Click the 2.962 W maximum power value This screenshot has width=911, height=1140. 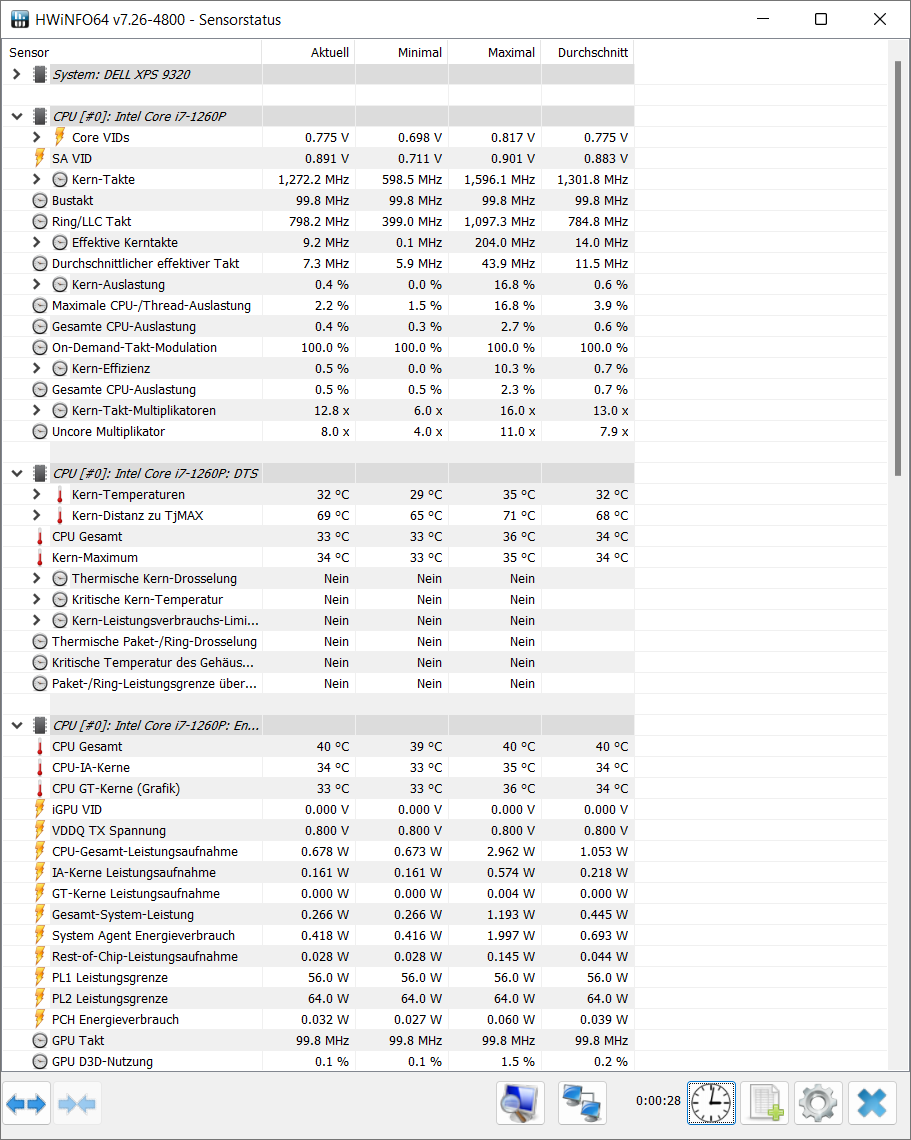(x=511, y=851)
